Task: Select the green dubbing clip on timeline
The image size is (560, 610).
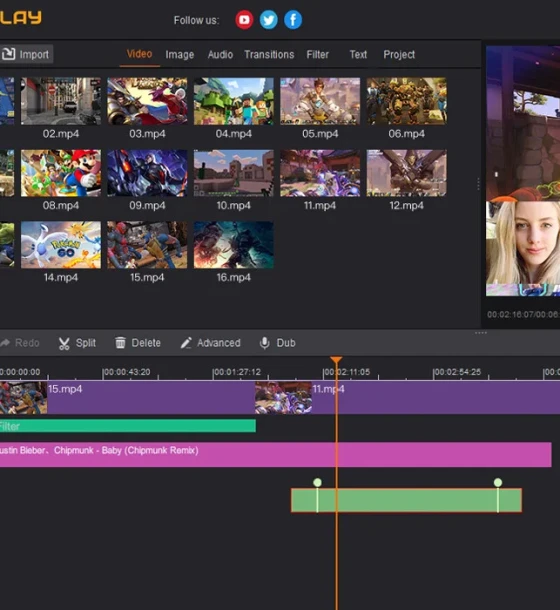Action: (x=406, y=500)
